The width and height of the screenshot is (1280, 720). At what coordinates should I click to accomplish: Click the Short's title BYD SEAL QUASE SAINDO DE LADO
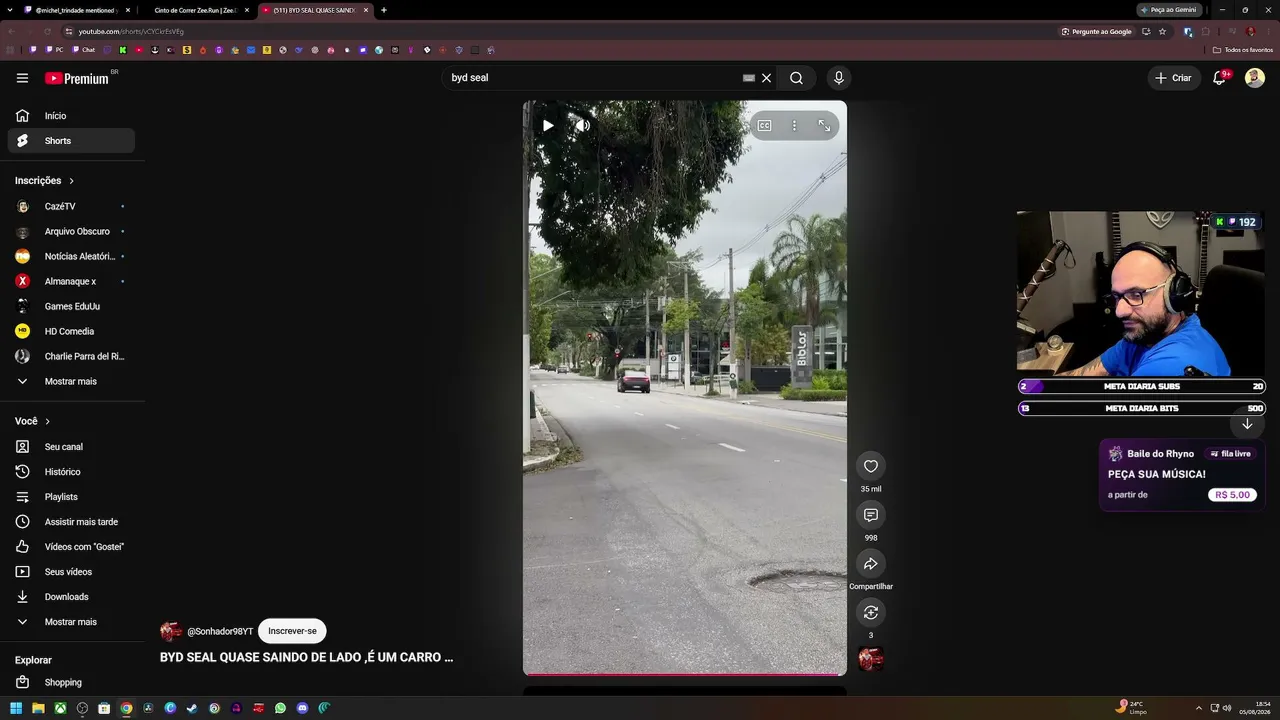click(x=306, y=658)
